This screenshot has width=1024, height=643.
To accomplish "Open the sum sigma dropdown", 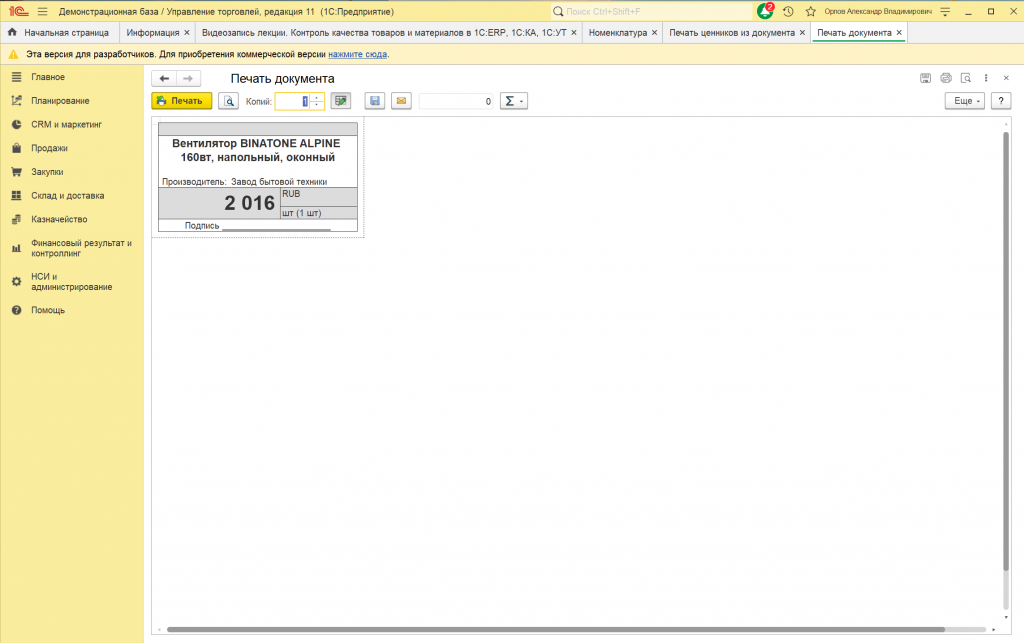I will click(514, 101).
